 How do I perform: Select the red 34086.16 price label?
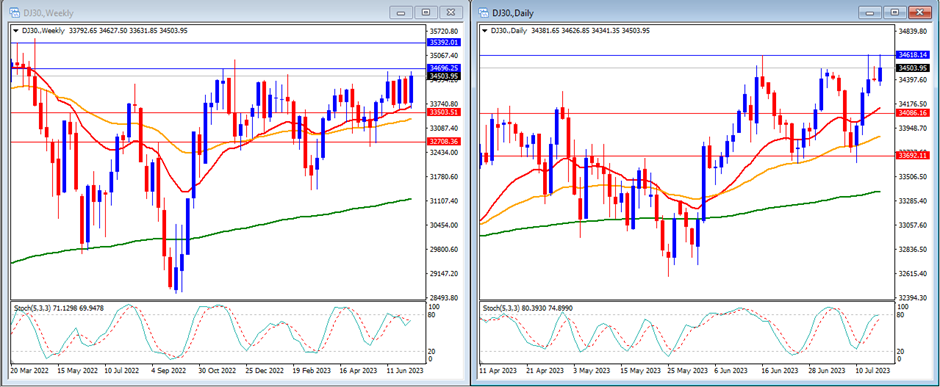coord(912,113)
